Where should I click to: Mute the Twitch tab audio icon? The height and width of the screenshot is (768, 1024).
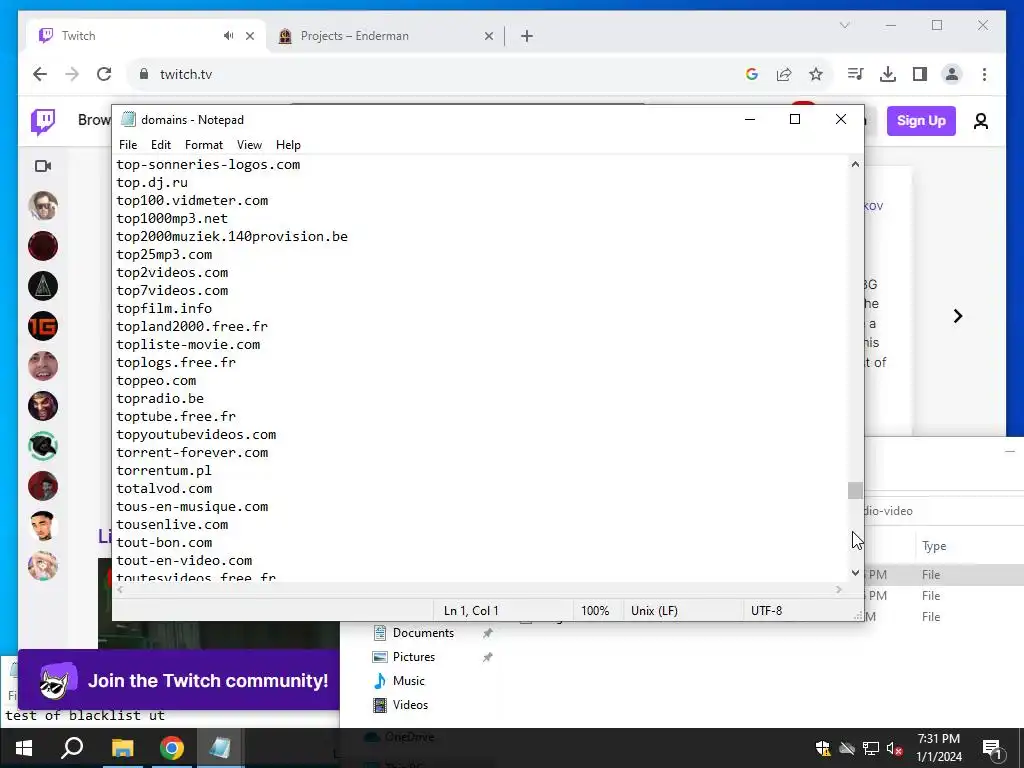[x=228, y=36]
